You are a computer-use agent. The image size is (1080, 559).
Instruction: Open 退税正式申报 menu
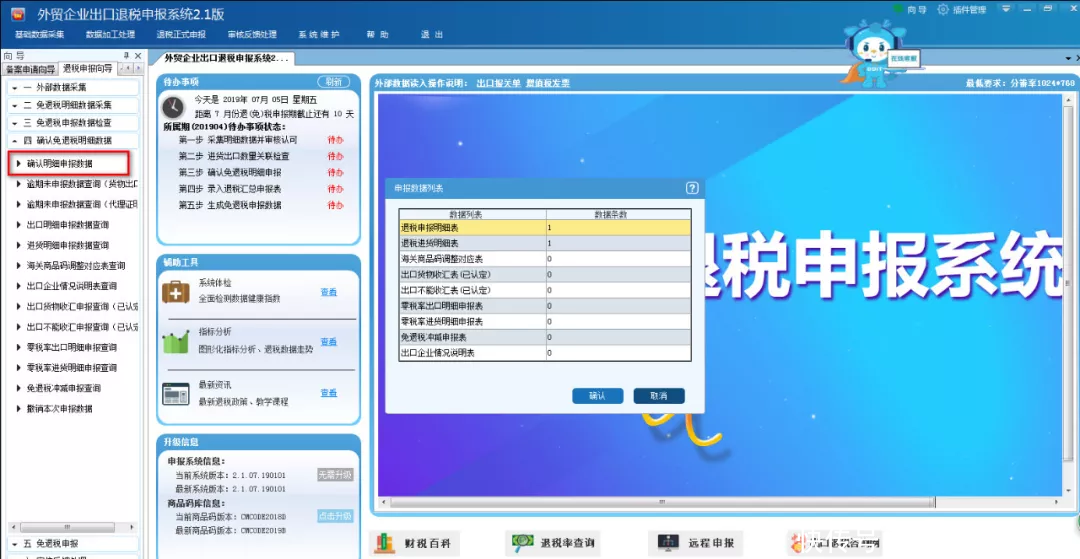tap(181, 34)
